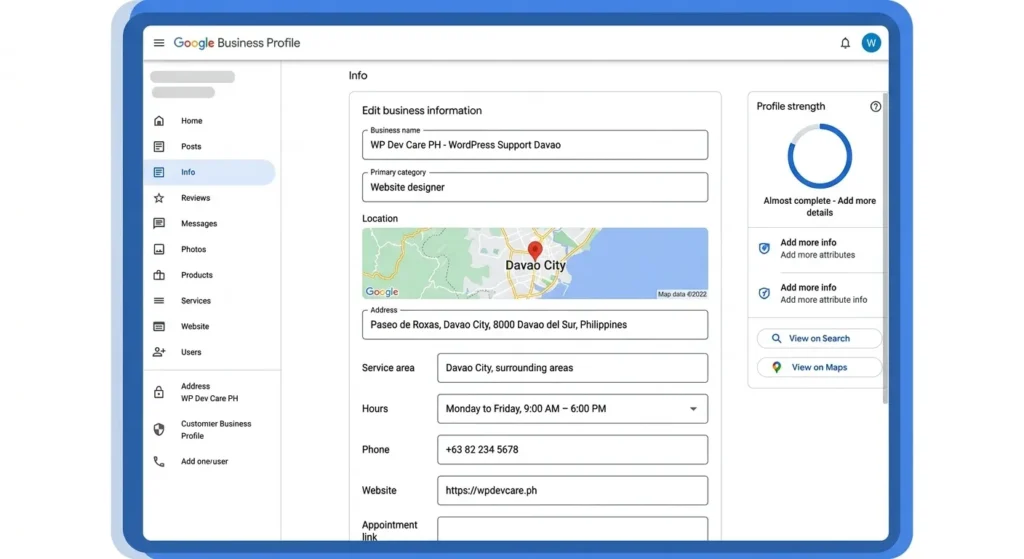Focus the Address field

pos(535,325)
